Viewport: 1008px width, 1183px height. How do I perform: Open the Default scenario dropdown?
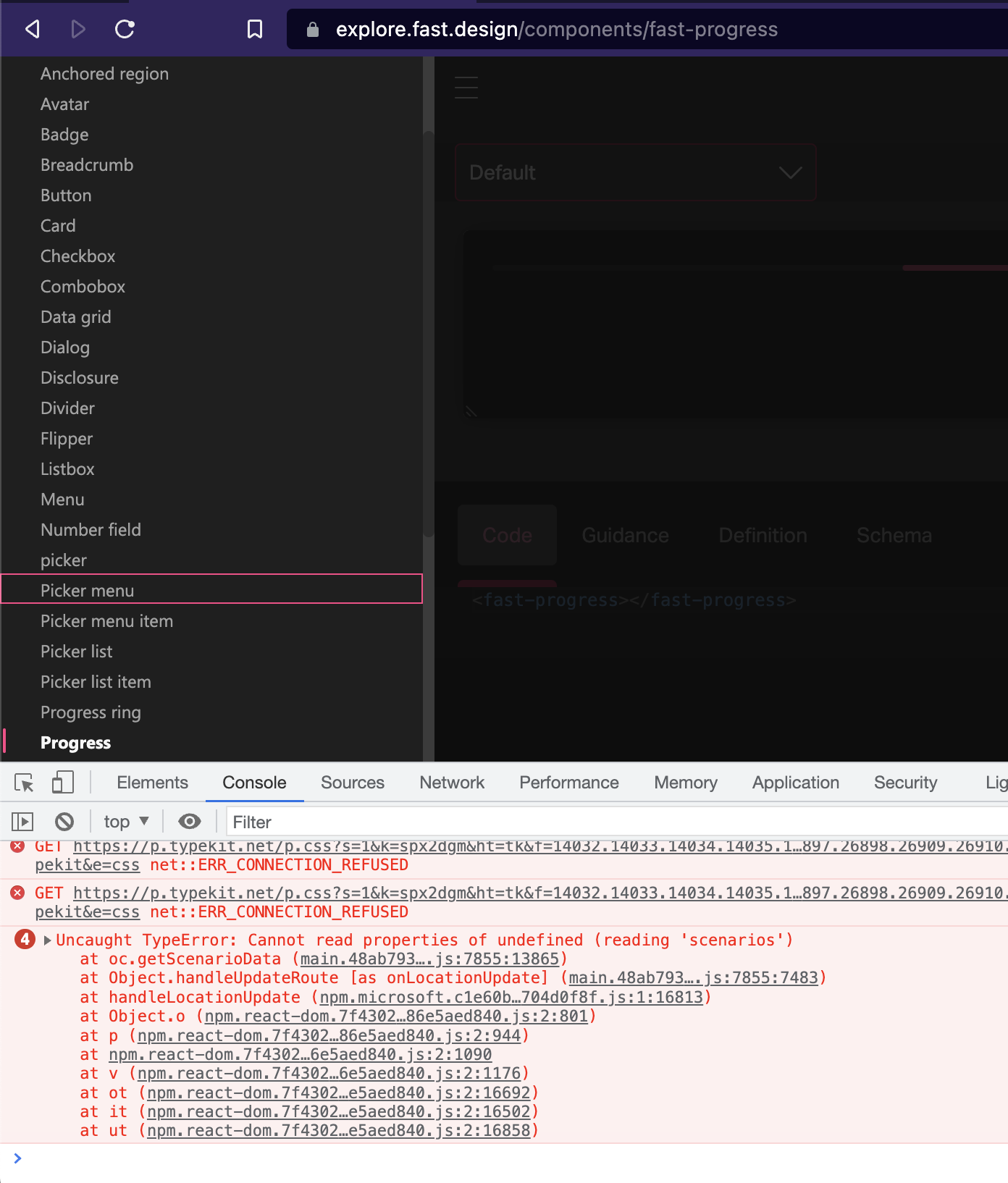tap(636, 172)
